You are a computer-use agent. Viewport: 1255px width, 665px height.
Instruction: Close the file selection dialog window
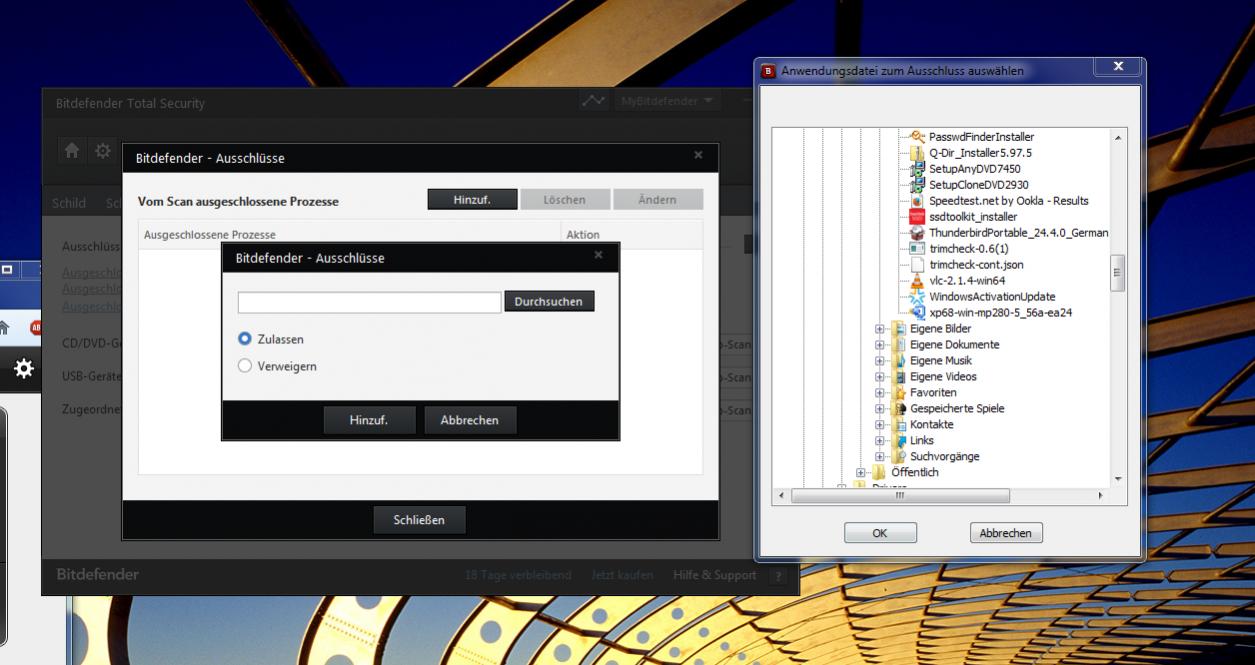[x=1118, y=66]
